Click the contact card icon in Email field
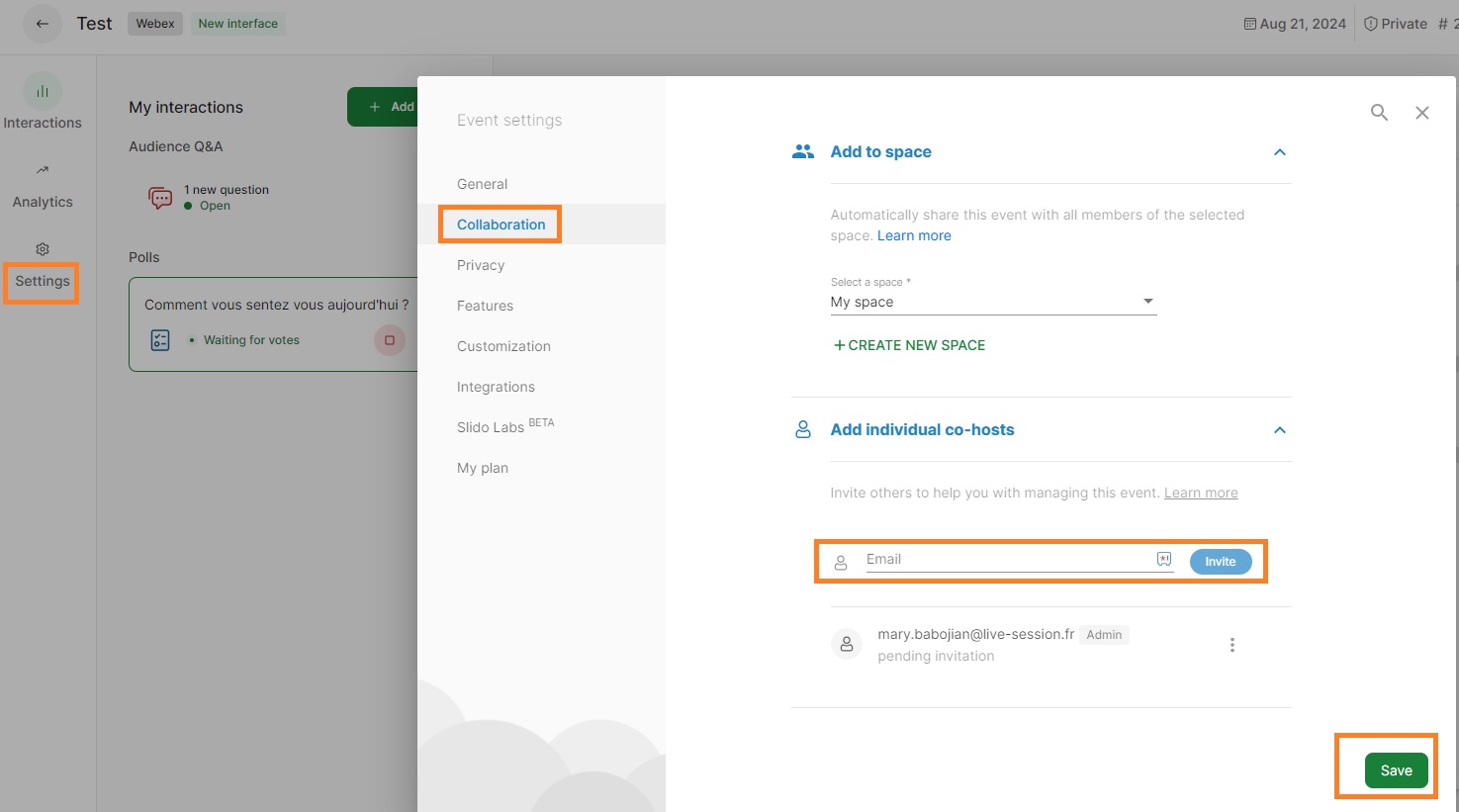The width and height of the screenshot is (1459, 812). (1164, 559)
